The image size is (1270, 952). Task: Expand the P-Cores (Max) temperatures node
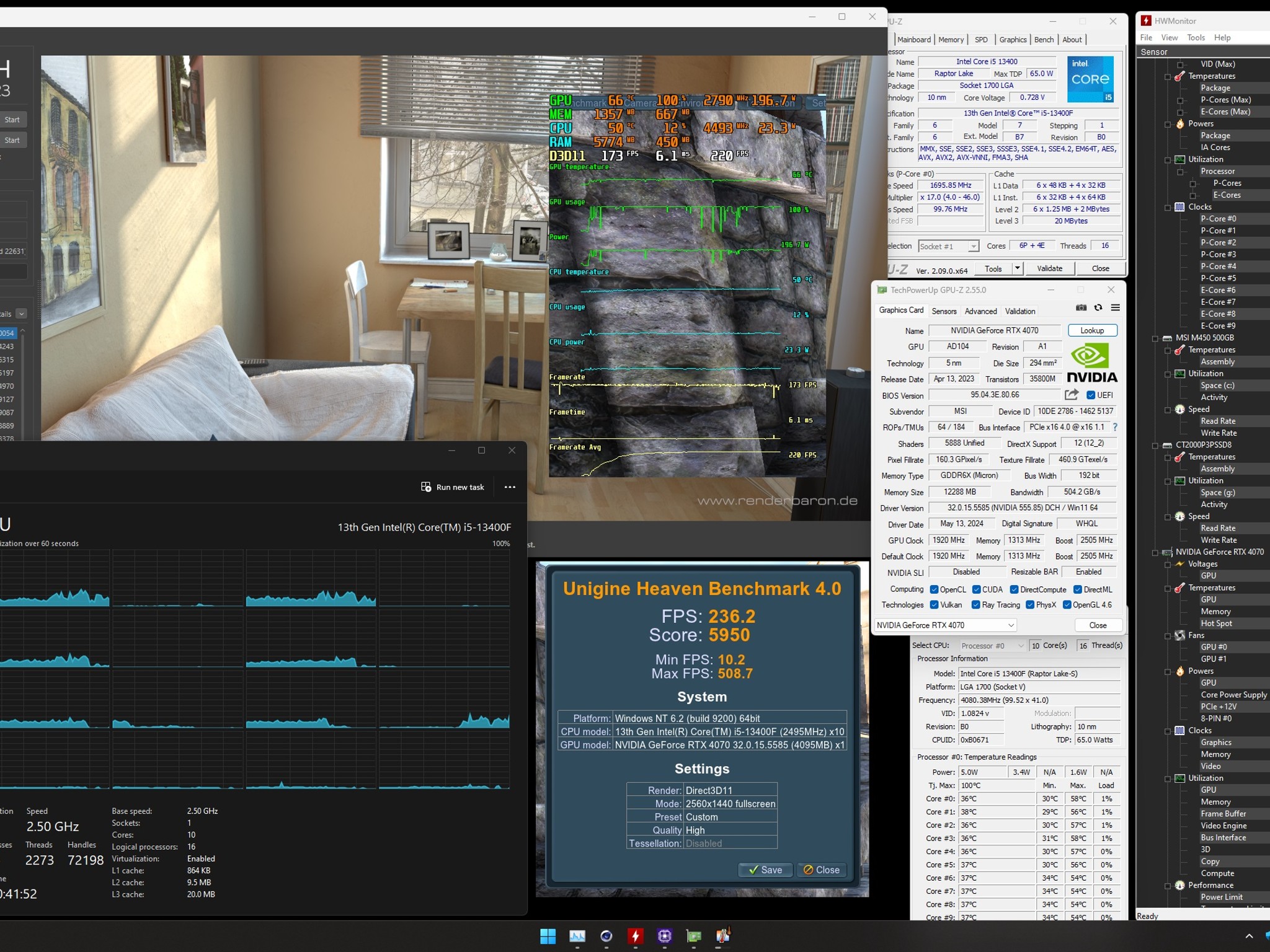coord(1180,100)
